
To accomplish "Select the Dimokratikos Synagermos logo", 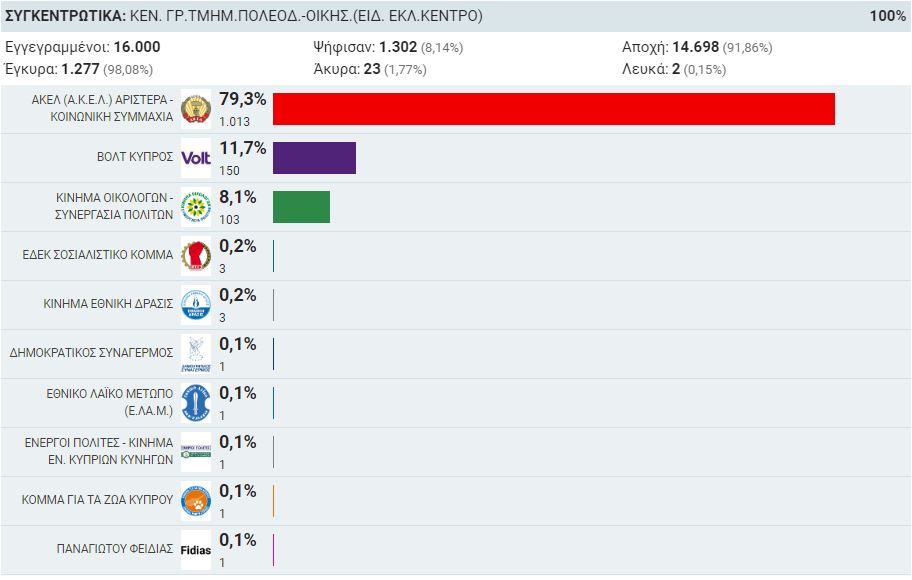I will point(195,353).
